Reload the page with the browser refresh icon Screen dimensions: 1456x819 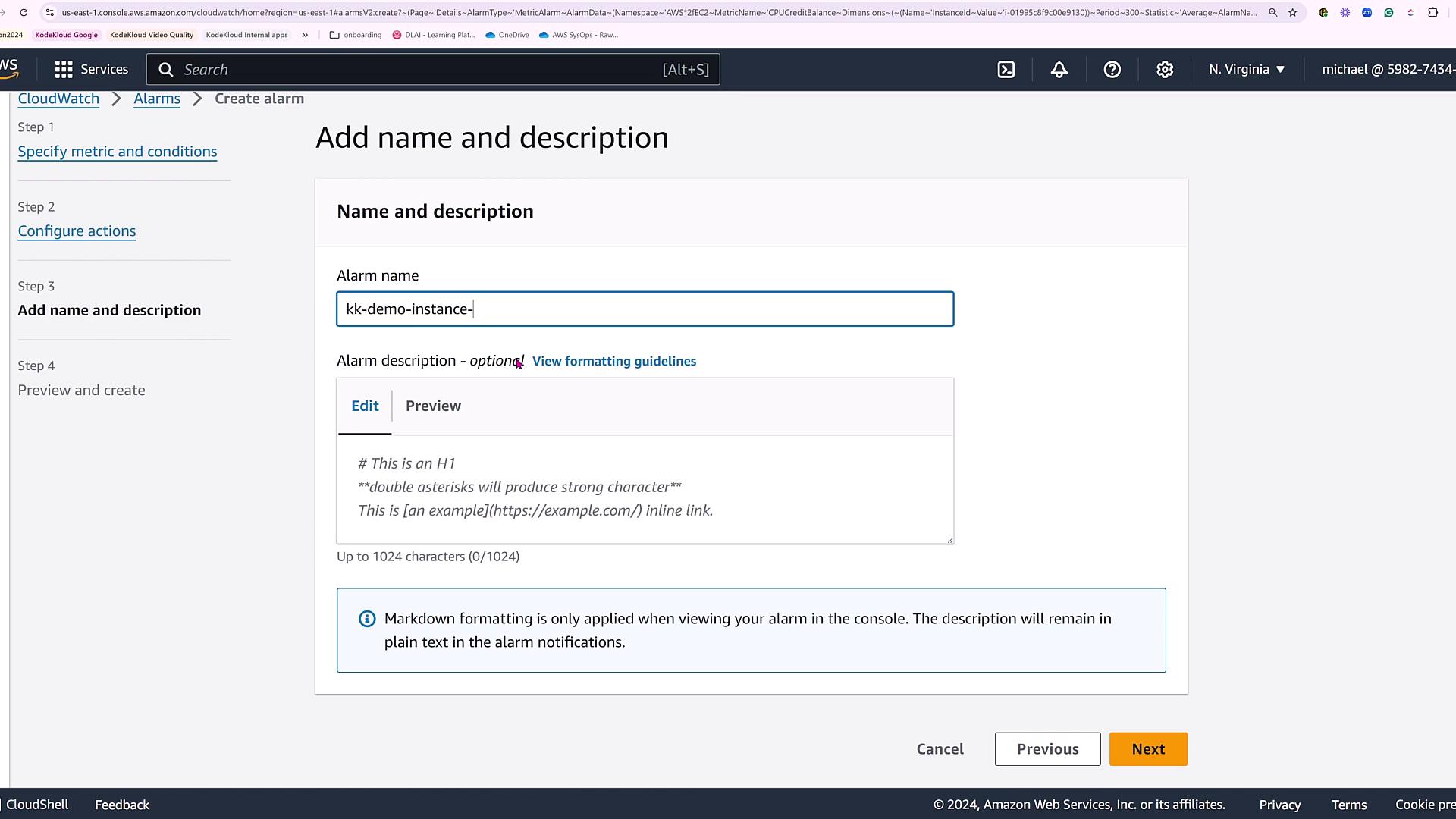pyautogui.click(x=24, y=12)
